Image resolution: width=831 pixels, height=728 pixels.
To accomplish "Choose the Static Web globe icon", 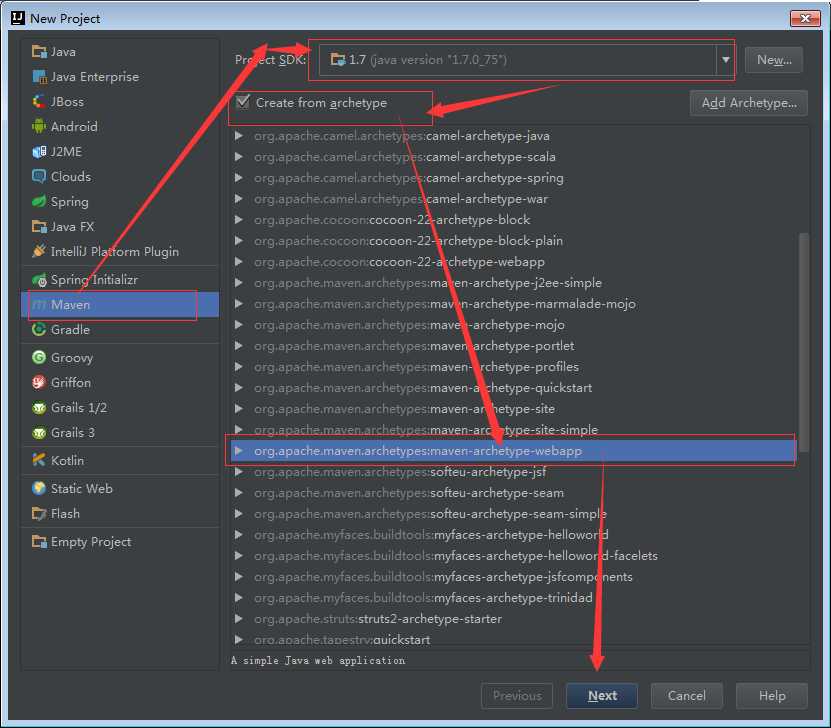I will click(39, 488).
